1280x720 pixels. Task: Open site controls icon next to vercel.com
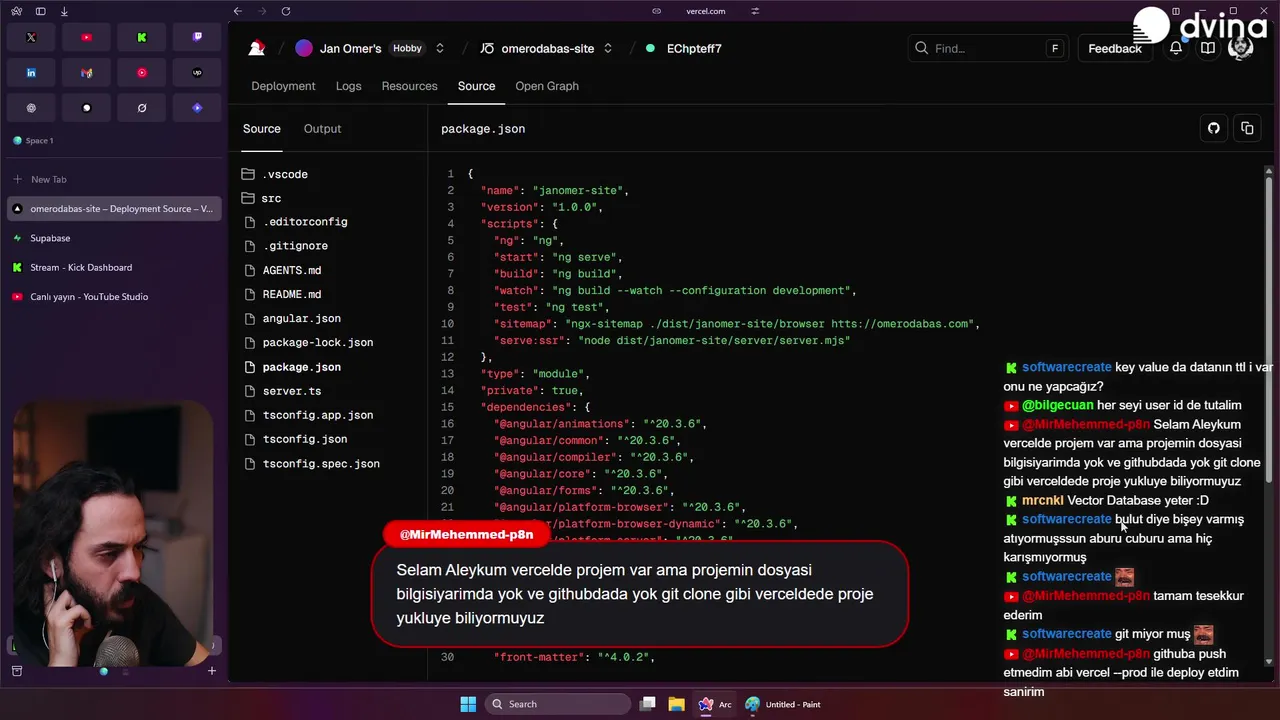[x=755, y=11]
